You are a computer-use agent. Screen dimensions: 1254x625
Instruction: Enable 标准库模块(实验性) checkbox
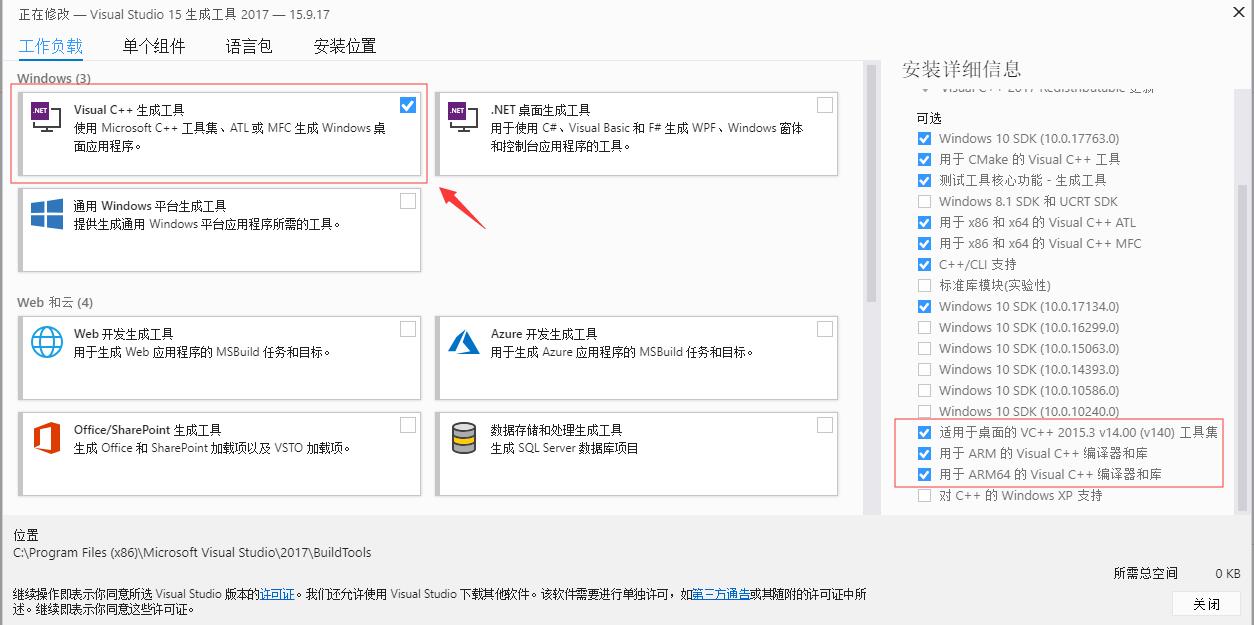(x=924, y=286)
